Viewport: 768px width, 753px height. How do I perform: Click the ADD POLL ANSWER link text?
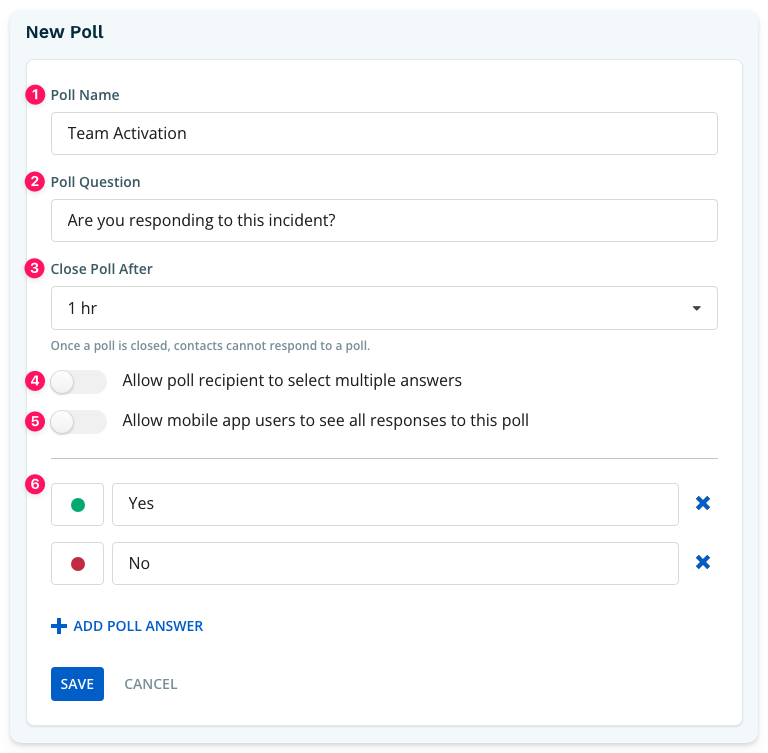click(138, 626)
